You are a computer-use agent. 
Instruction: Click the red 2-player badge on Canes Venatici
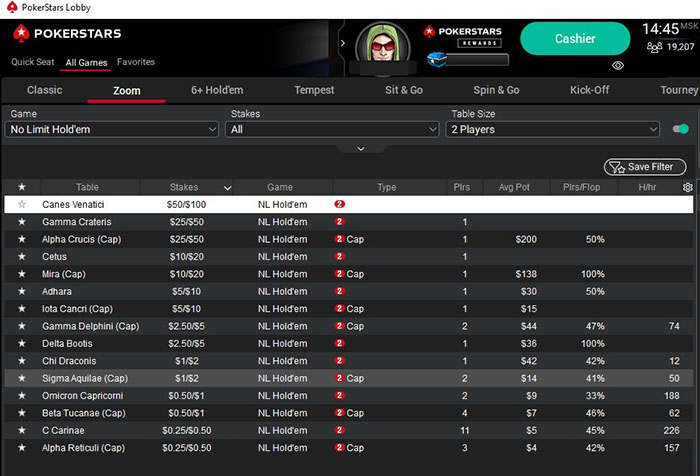[339, 204]
